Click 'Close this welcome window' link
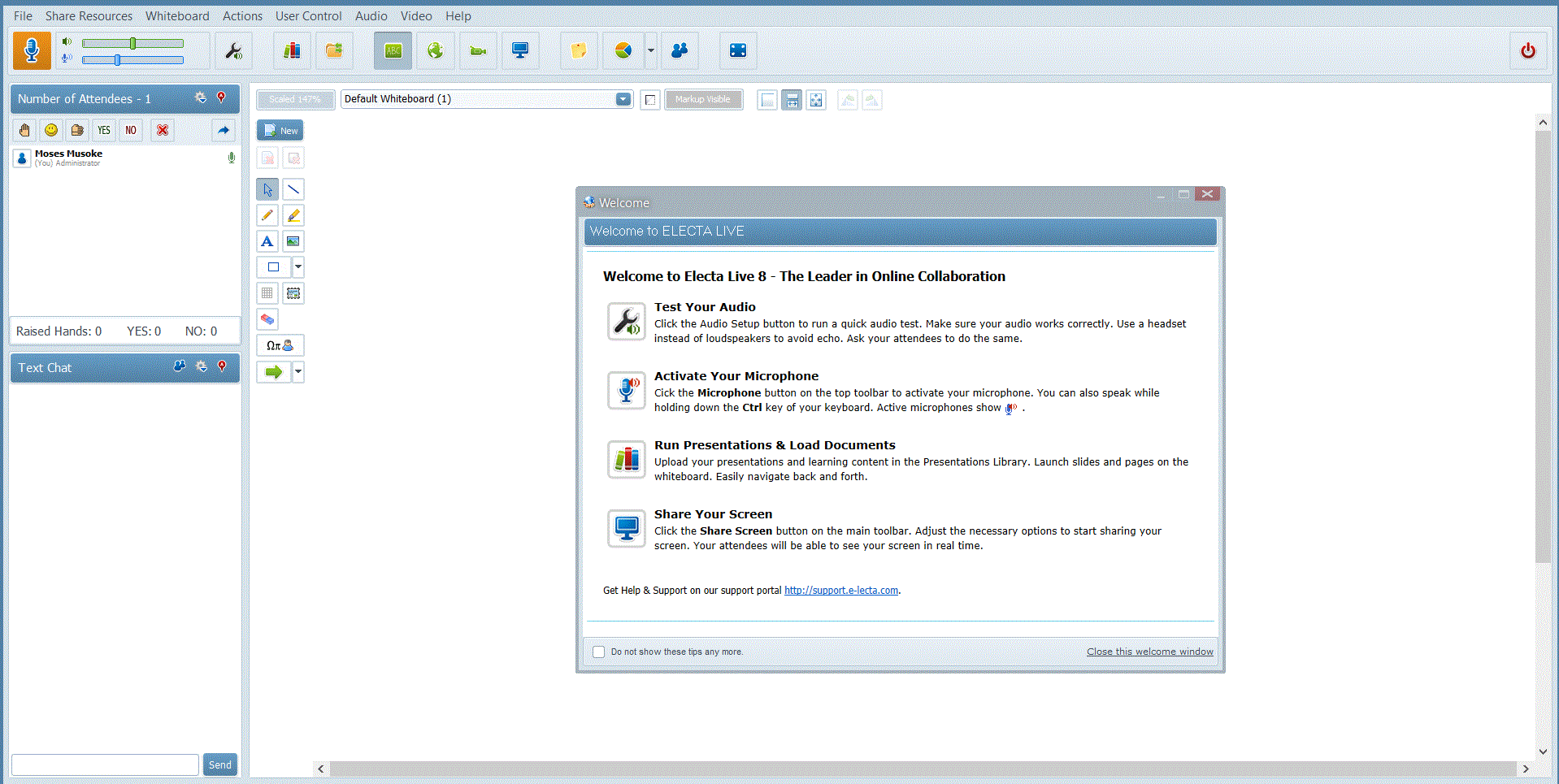 tap(1150, 652)
